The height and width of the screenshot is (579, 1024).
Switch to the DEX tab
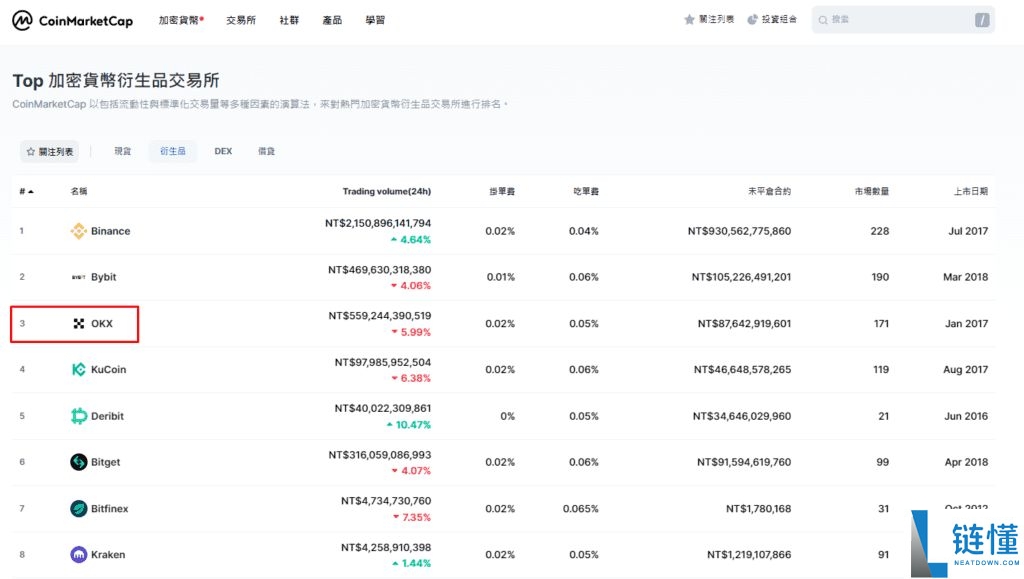click(223, 151)
